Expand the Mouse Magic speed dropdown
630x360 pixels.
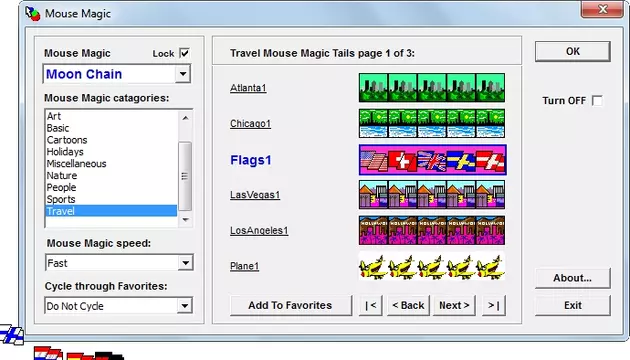coord(185,263)
